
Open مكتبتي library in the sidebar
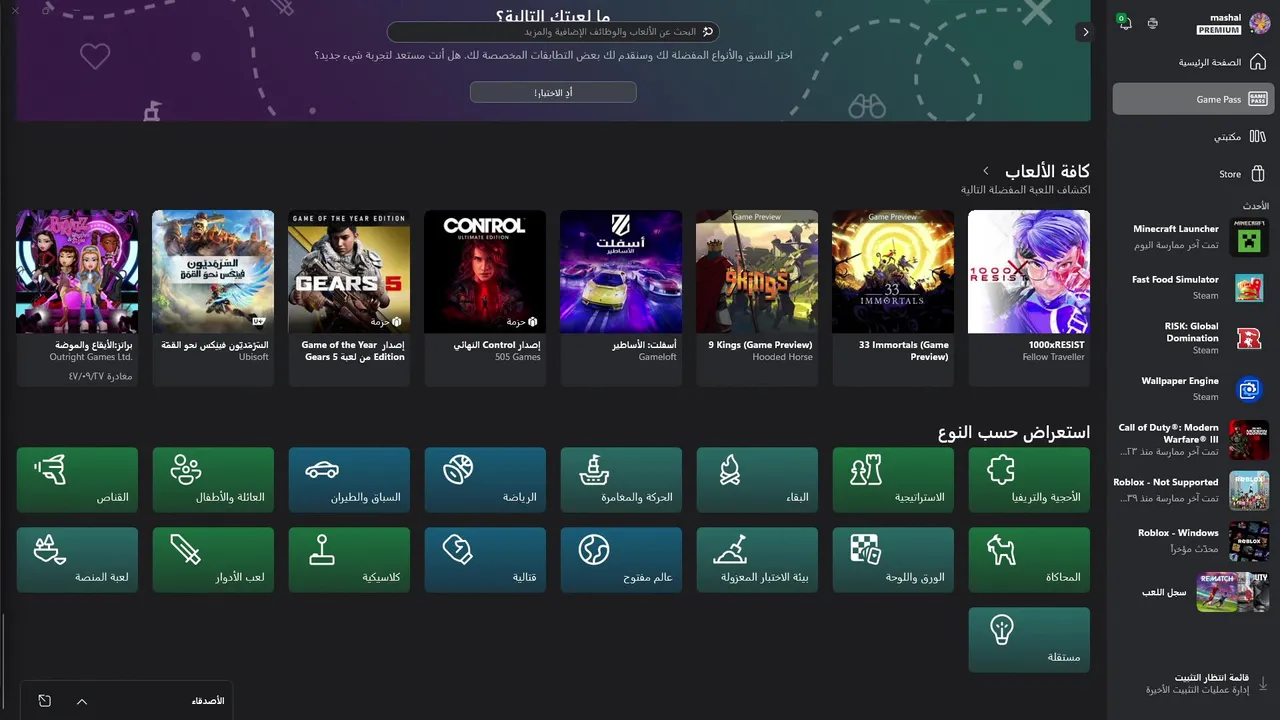(x=1193, y=136)
